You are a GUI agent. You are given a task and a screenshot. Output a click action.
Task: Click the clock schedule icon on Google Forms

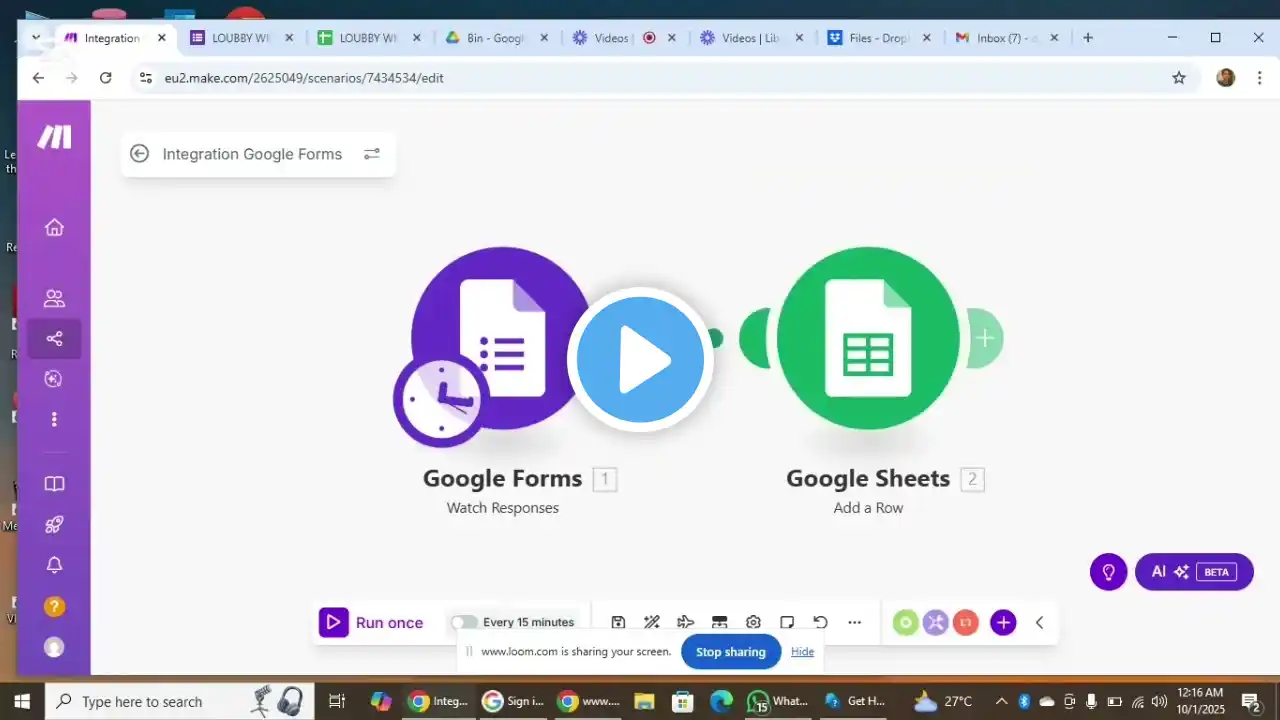tap(441, 399)
